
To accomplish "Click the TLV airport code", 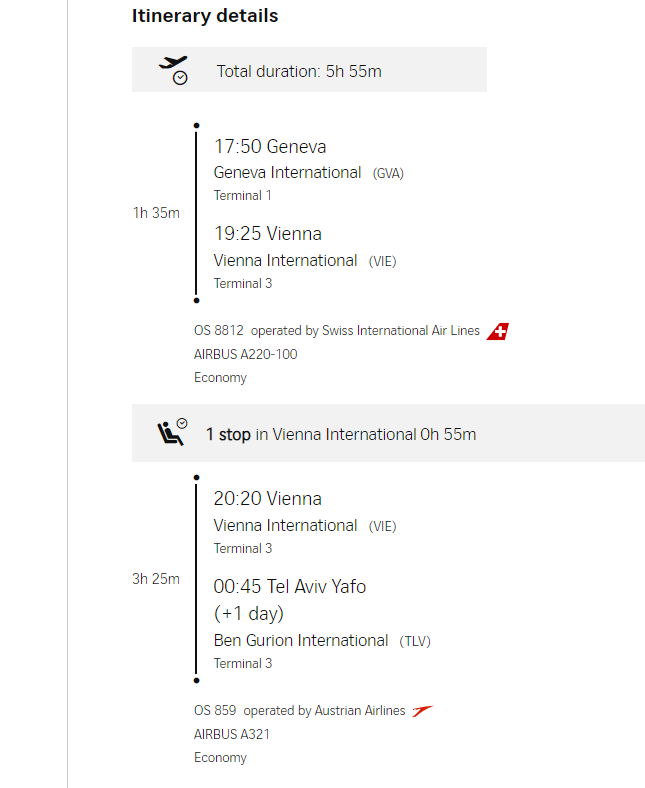I will point(415,641).
